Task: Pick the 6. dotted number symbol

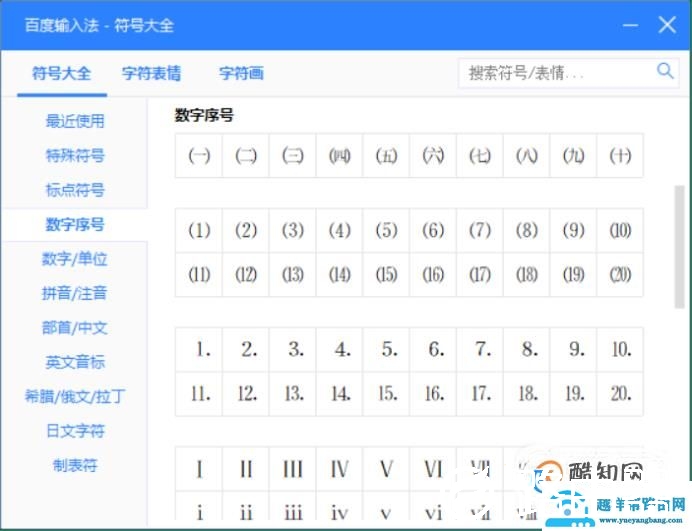Action: point(433,350)
